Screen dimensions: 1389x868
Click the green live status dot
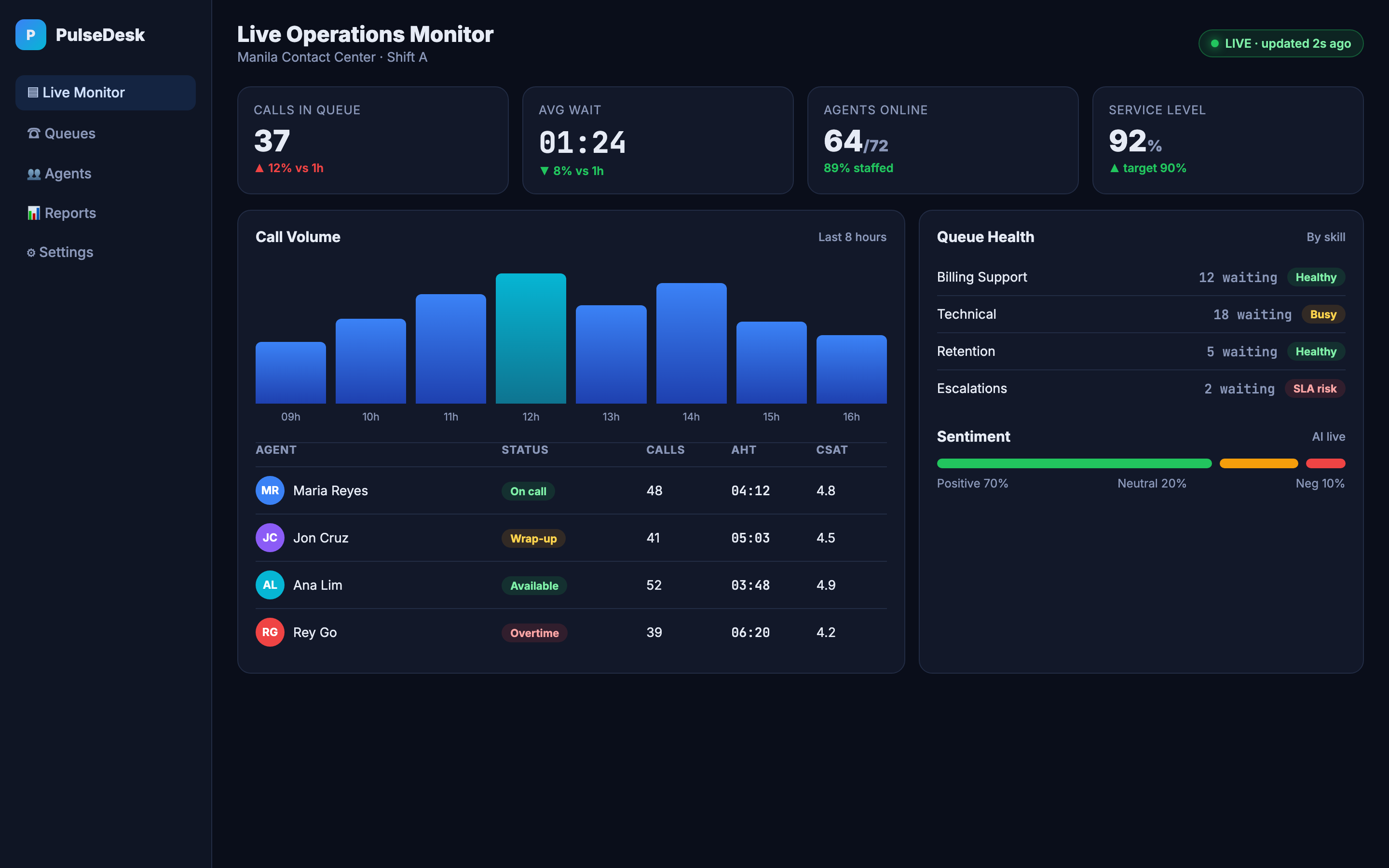1214,43
